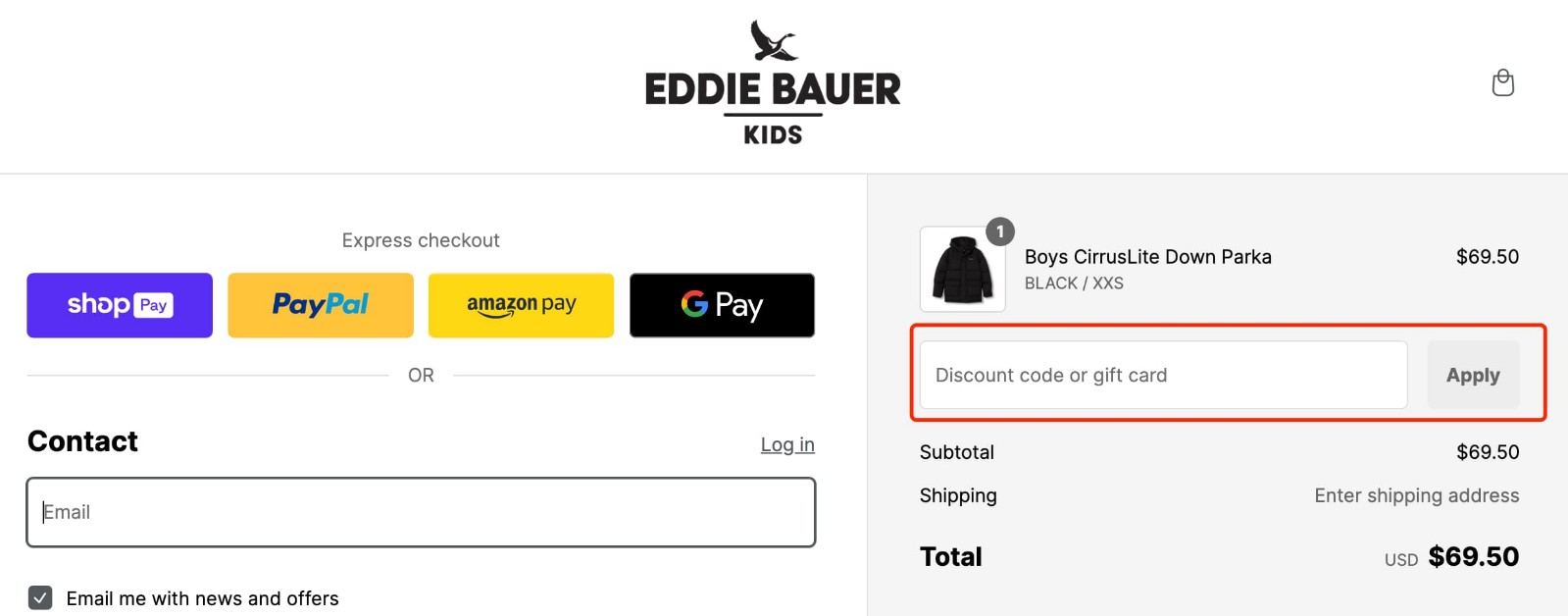Image resolution: width=1568 pixels, height=616 pixels.
Task: Choose Amazon Pay for checkout
Action: pyautogui.click(x=521, y=305)
